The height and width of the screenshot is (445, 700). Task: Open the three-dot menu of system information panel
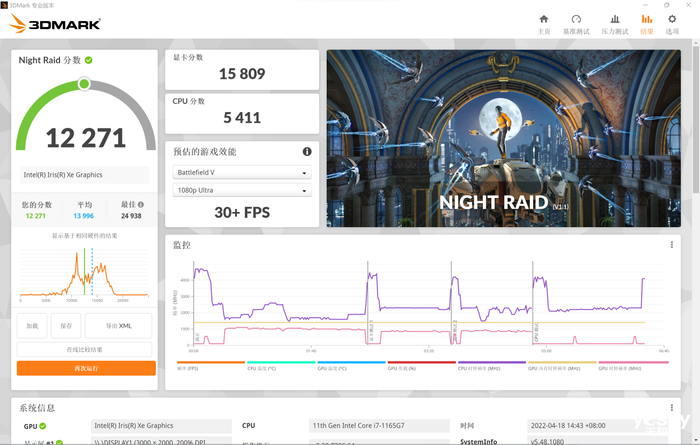coord(671,407)
